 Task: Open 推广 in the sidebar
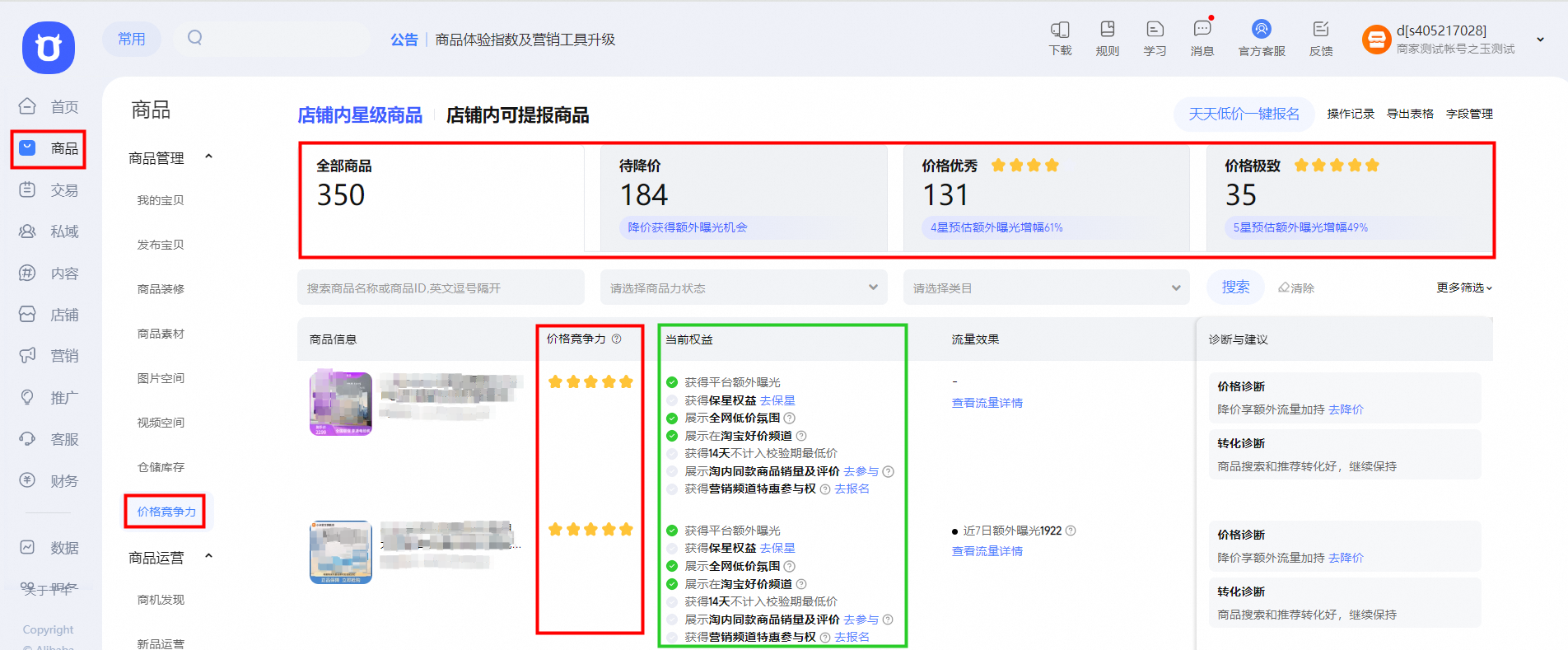tap(49, 398)
